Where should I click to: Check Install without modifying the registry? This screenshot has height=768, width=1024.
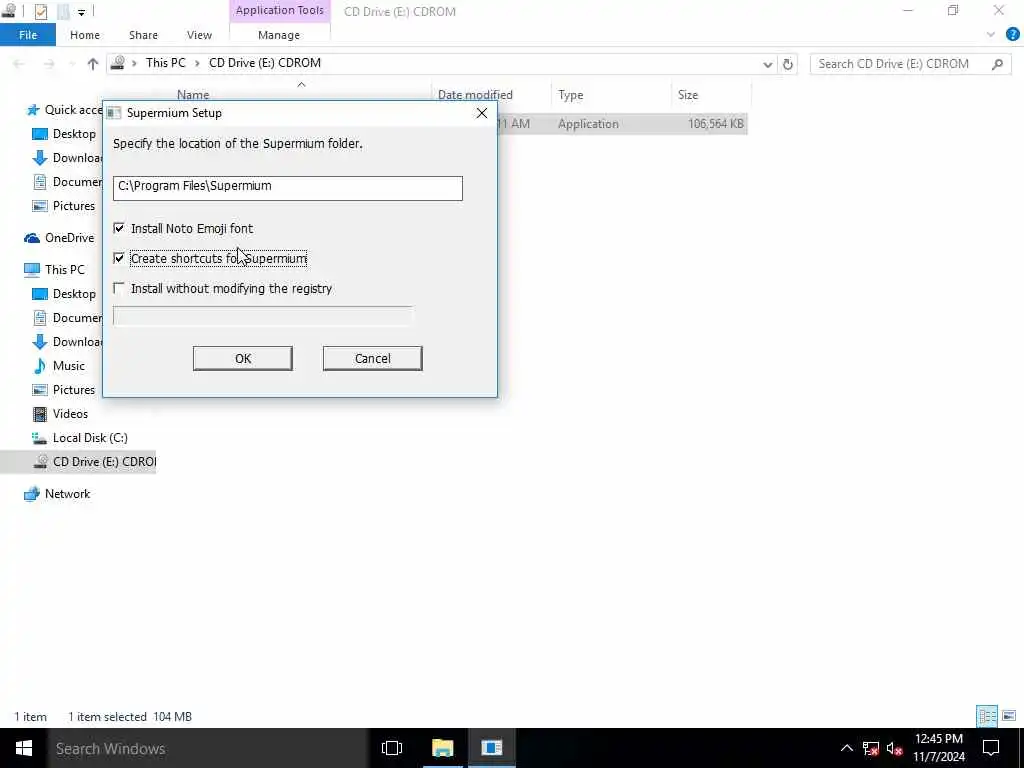119,288
